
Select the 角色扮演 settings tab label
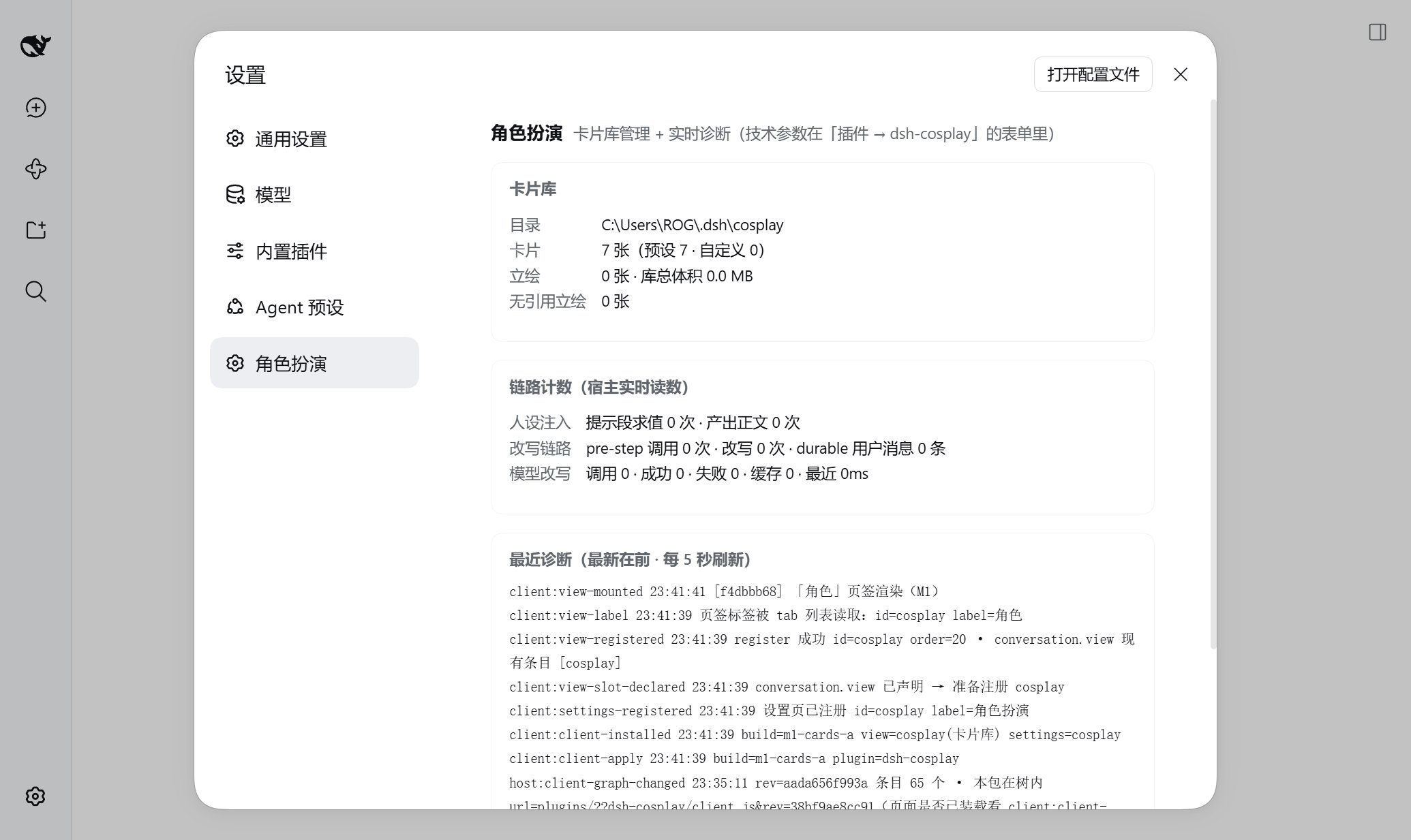point(291,364)
